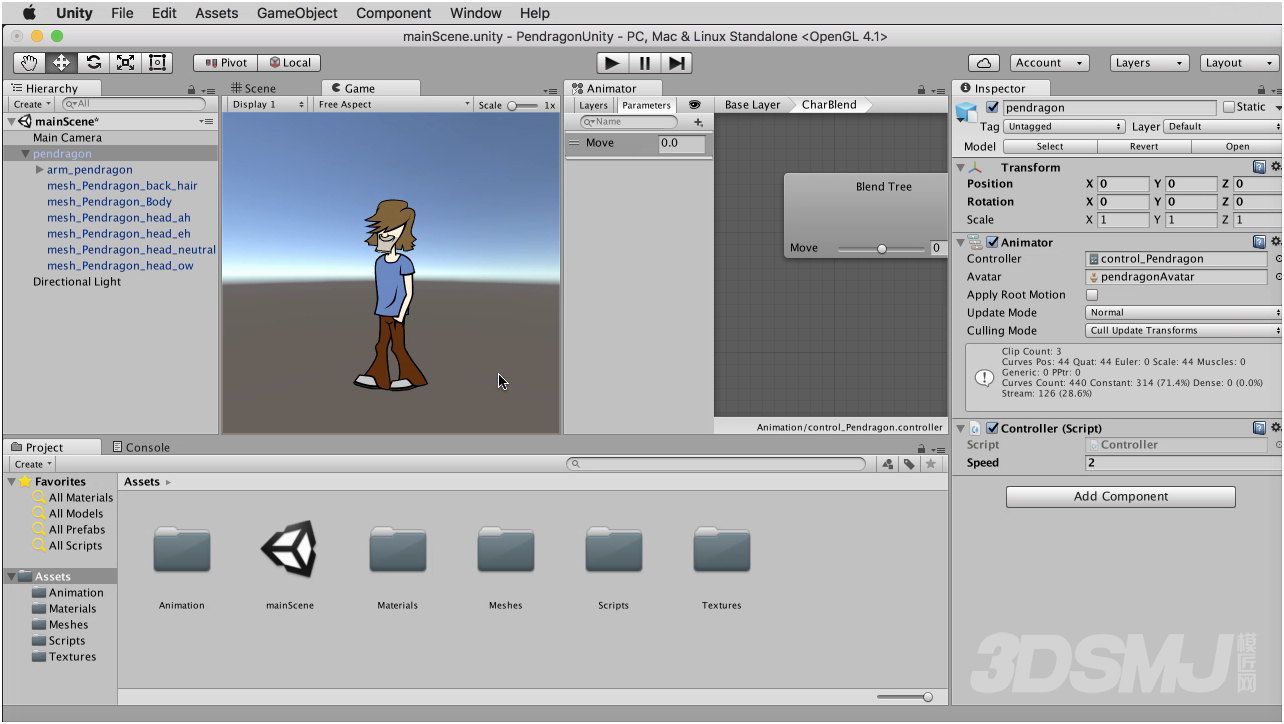Open the Layers dropdown

point(1149,62)
